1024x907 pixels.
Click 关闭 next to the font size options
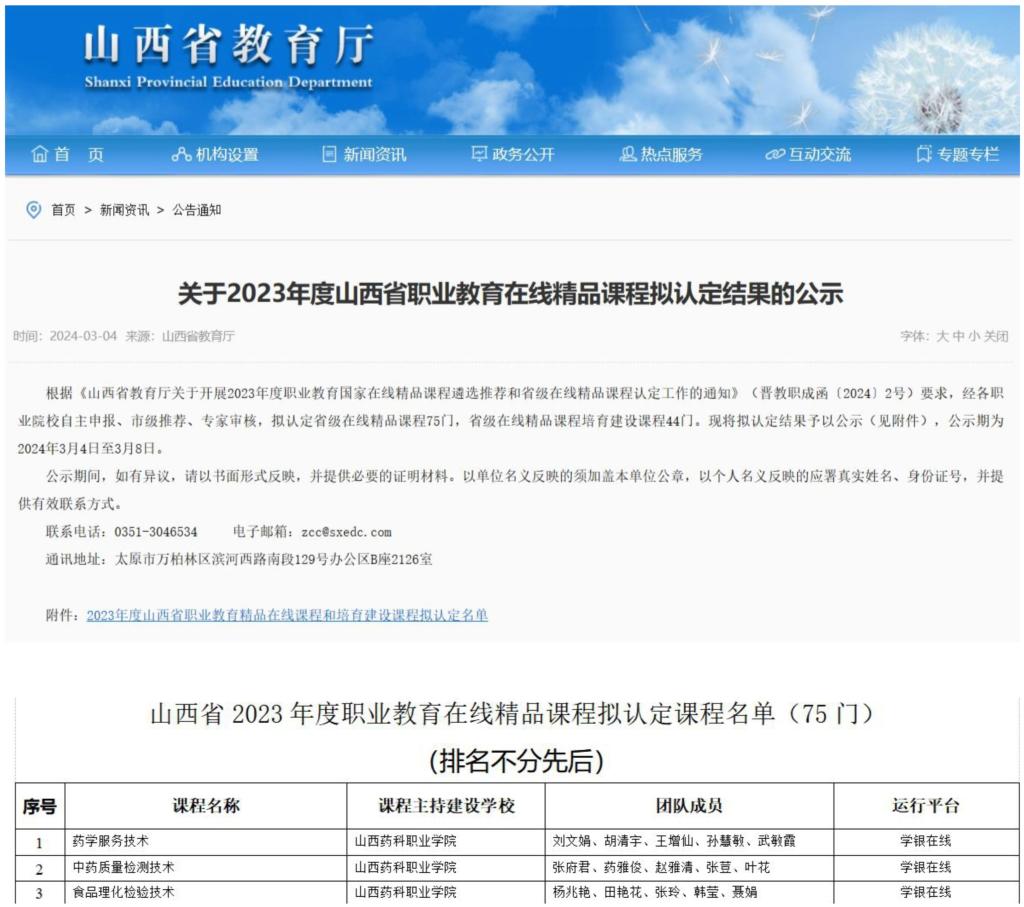tap(996, 337)
